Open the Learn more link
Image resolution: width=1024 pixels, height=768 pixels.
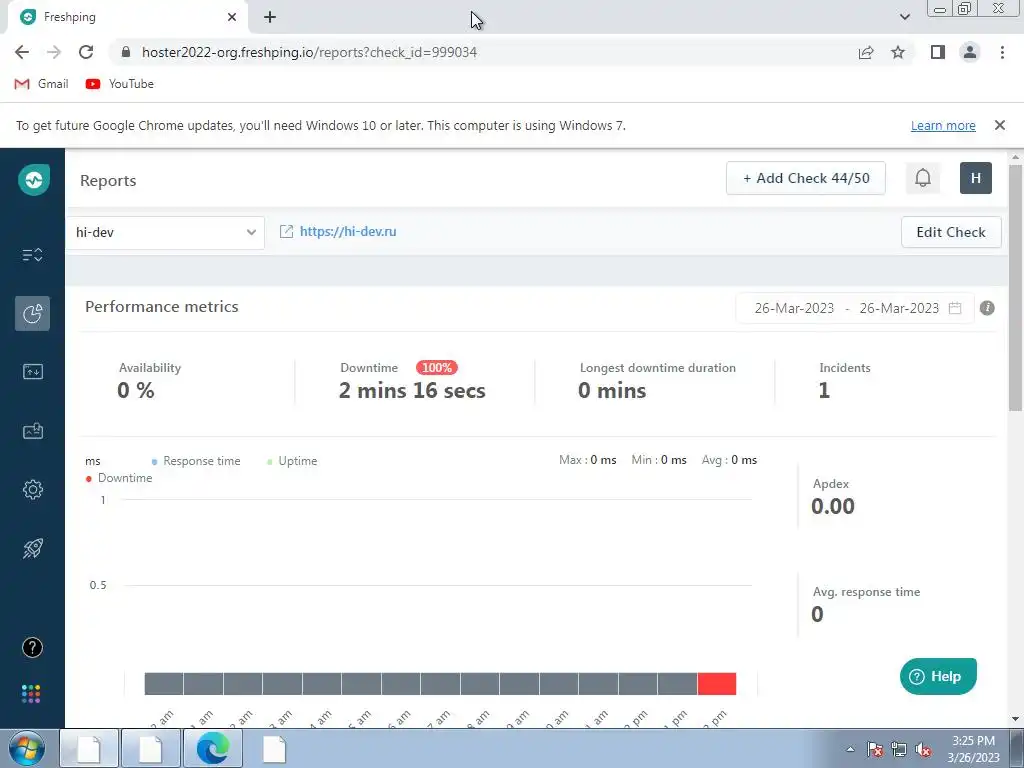click(943, 125)
